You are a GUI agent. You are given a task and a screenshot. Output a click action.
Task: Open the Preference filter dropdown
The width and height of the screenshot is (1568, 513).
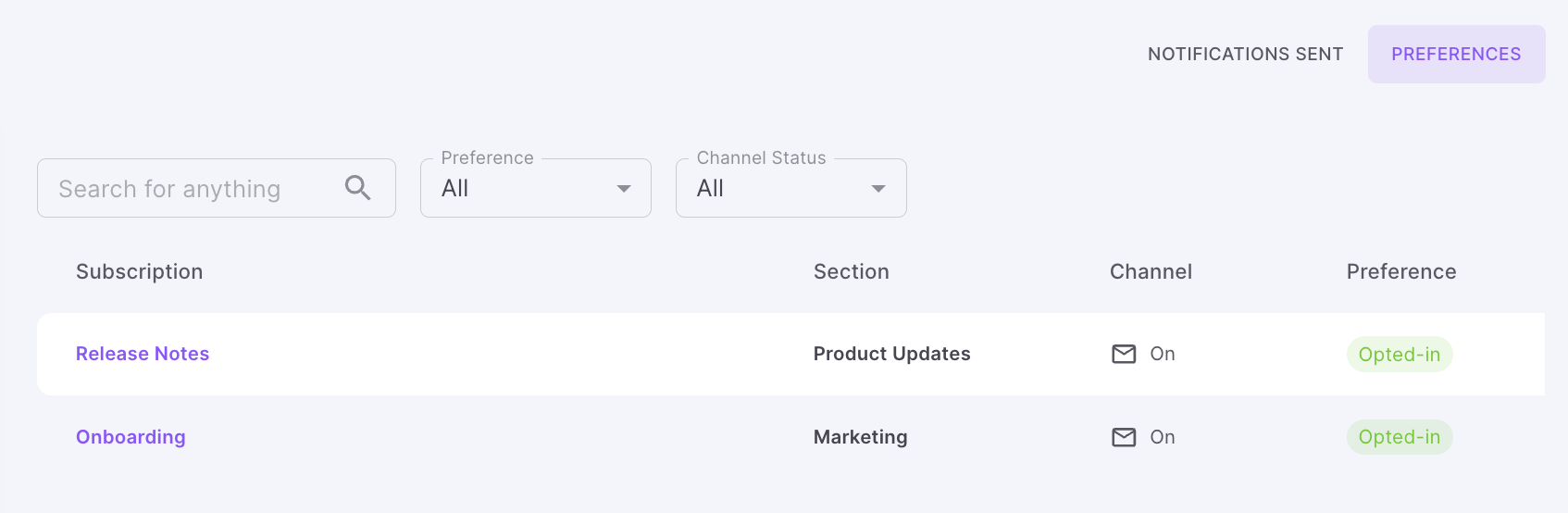pos(523,188)
